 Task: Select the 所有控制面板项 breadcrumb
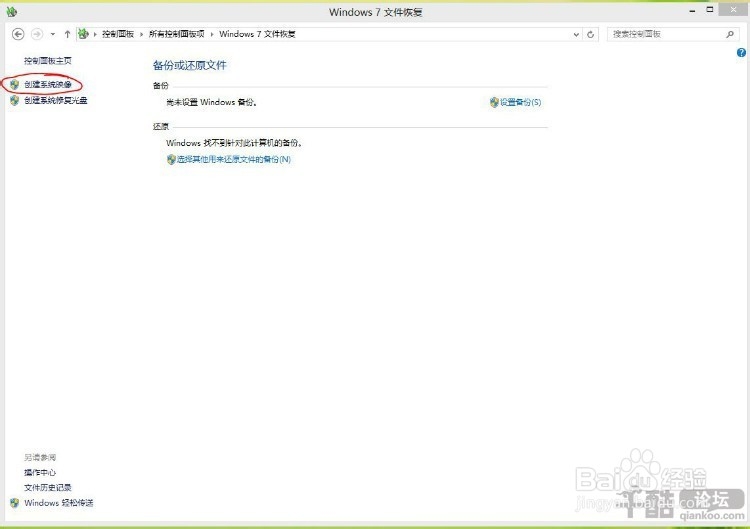pyautogui.click(x=176, y=34)
